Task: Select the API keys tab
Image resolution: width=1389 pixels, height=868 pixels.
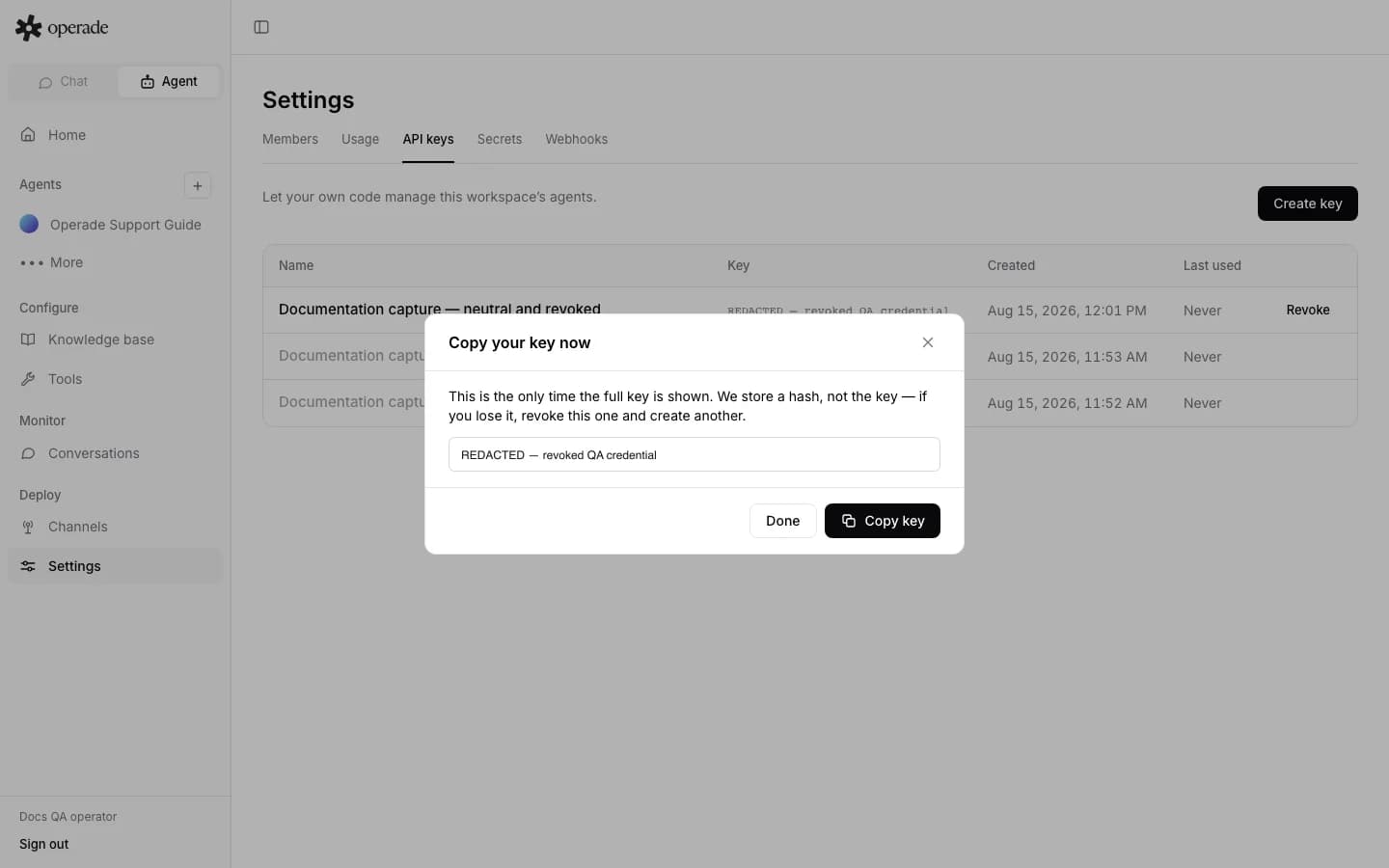Action: (428, 139)
